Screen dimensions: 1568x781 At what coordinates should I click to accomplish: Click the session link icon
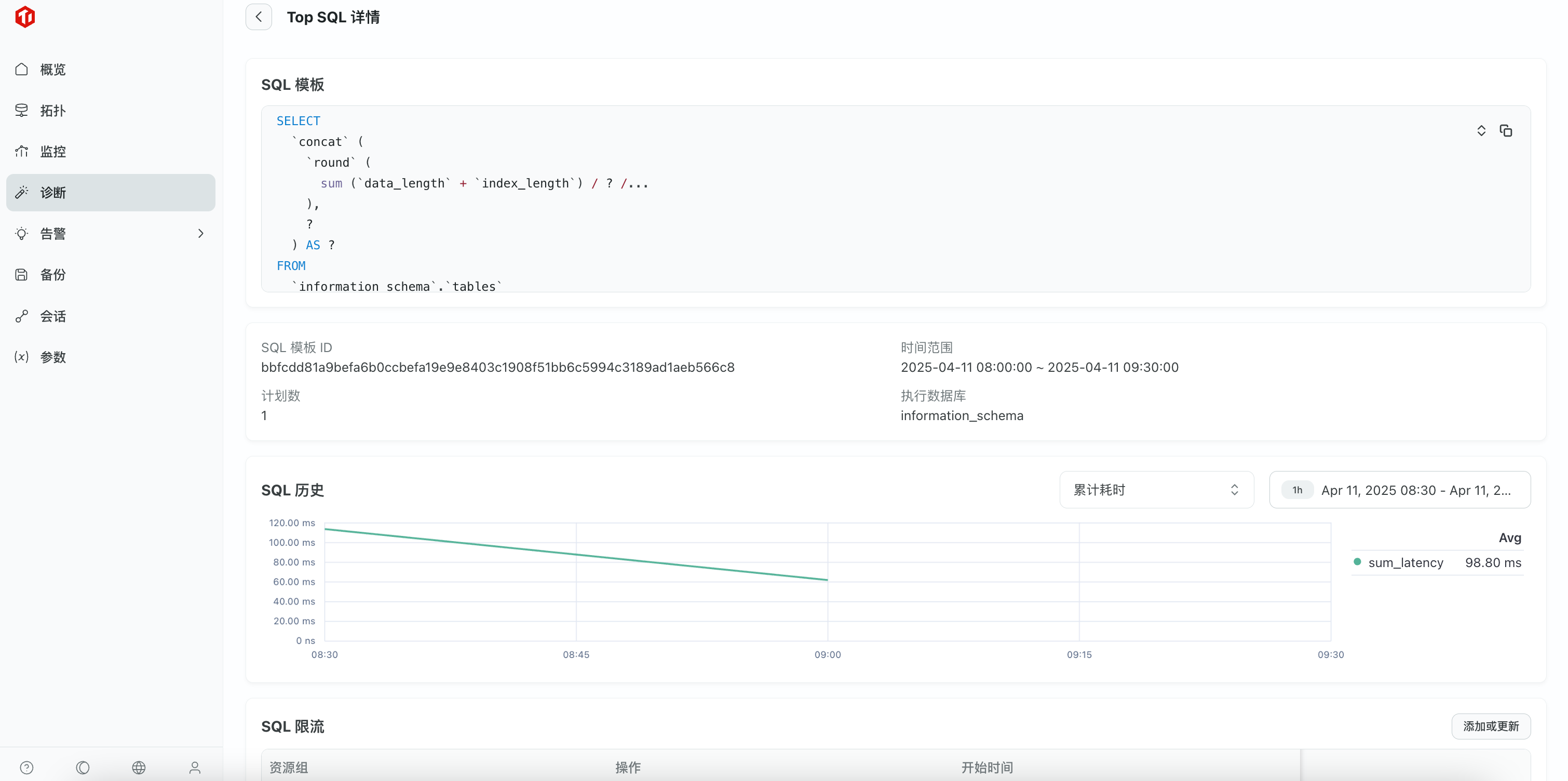pos(22,316)
